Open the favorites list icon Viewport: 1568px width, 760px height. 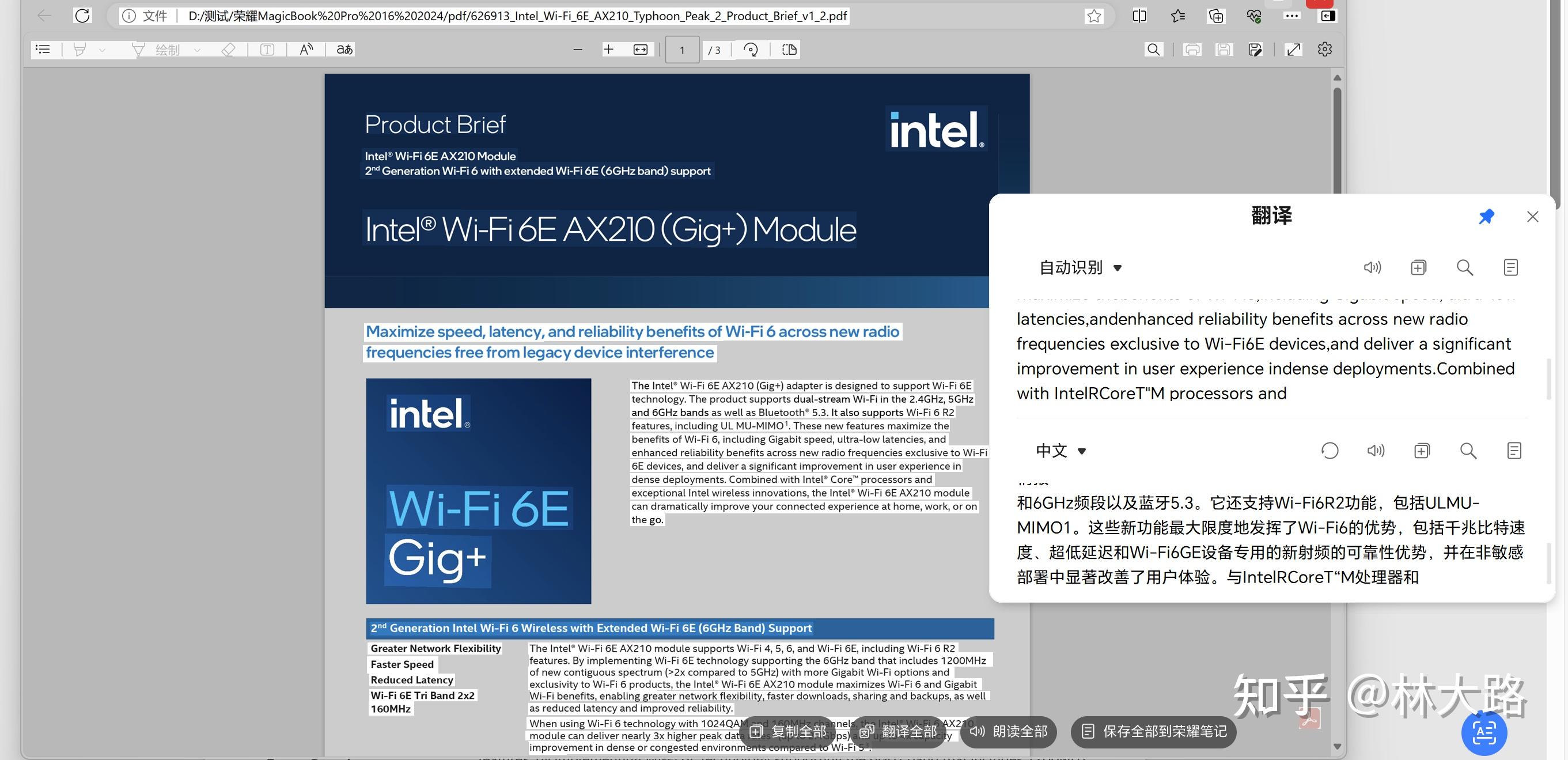pyautogui.click(x=1178, y=16)
